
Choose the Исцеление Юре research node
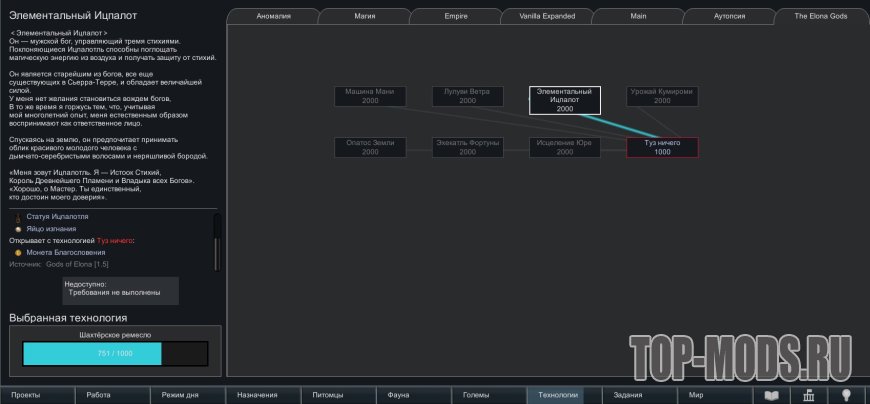(x=565, y=147)
